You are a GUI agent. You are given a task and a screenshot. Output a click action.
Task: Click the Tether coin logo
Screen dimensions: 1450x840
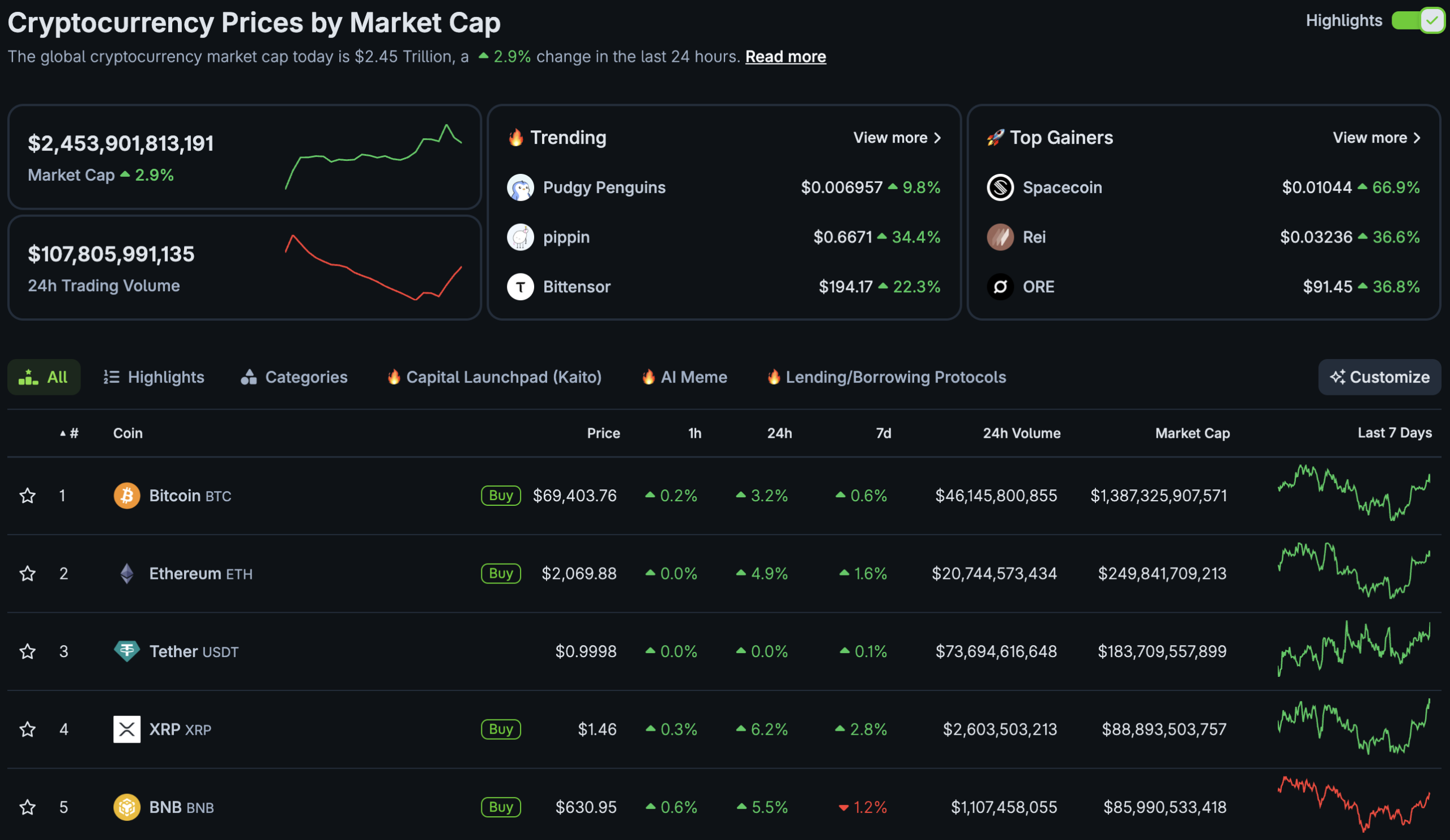[126, 651]
